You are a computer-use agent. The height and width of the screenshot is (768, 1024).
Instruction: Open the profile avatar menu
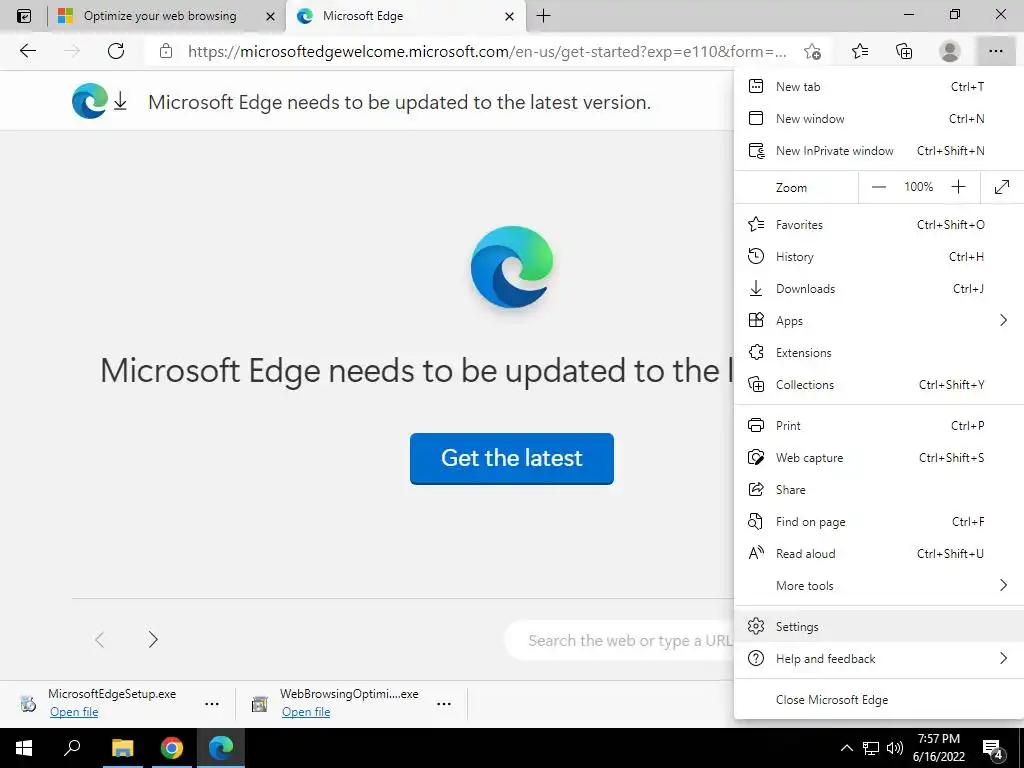(950, 51)
